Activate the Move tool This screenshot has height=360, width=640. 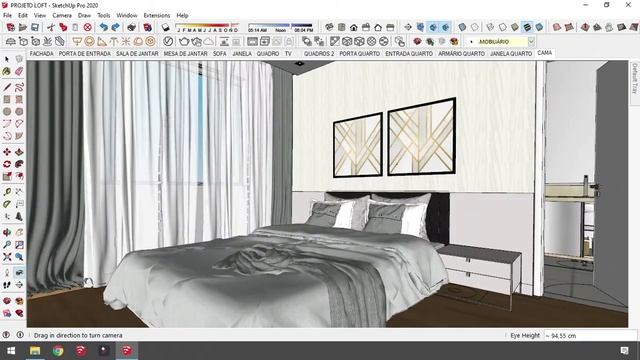[x=7, y=152]
